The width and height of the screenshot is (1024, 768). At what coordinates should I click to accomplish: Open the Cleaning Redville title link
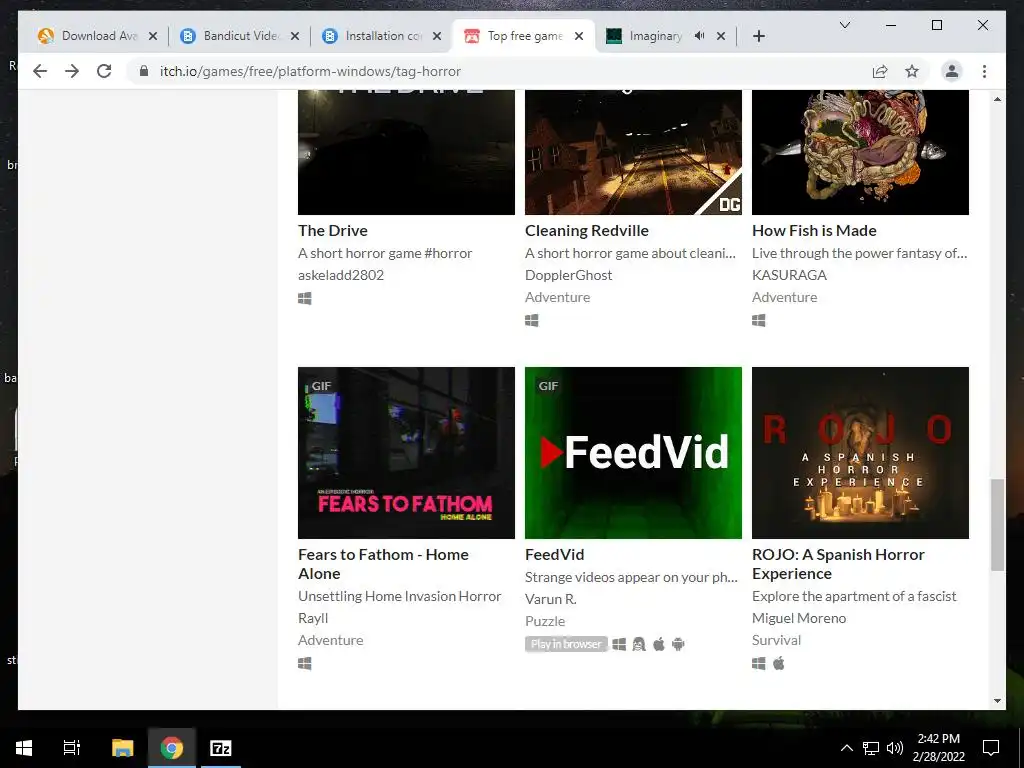[586, 231]
